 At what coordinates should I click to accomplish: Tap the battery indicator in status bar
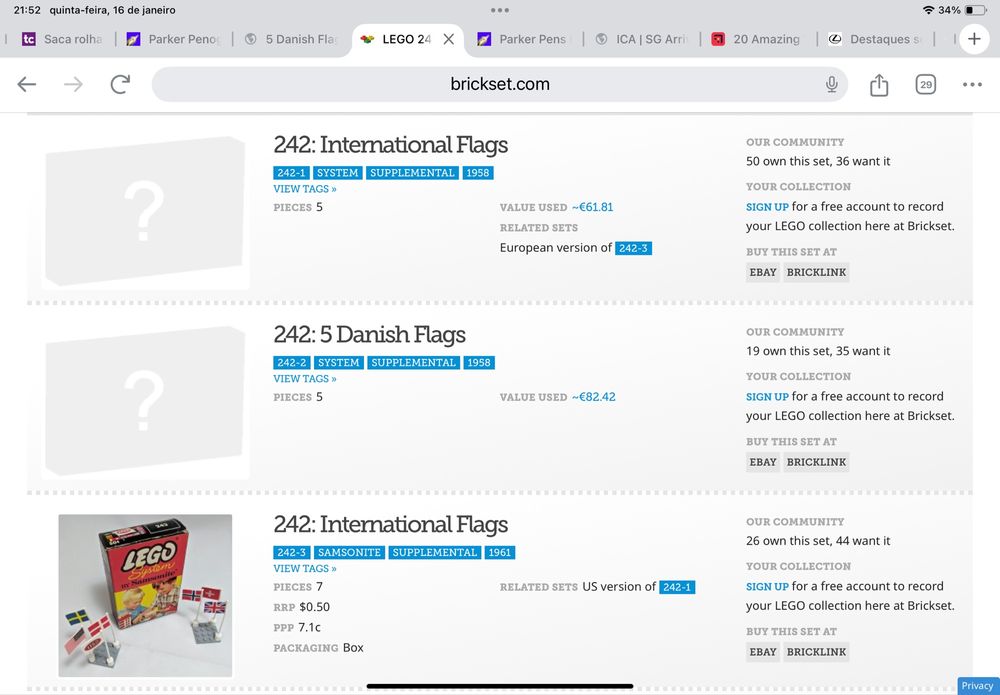tap(976, 10)
